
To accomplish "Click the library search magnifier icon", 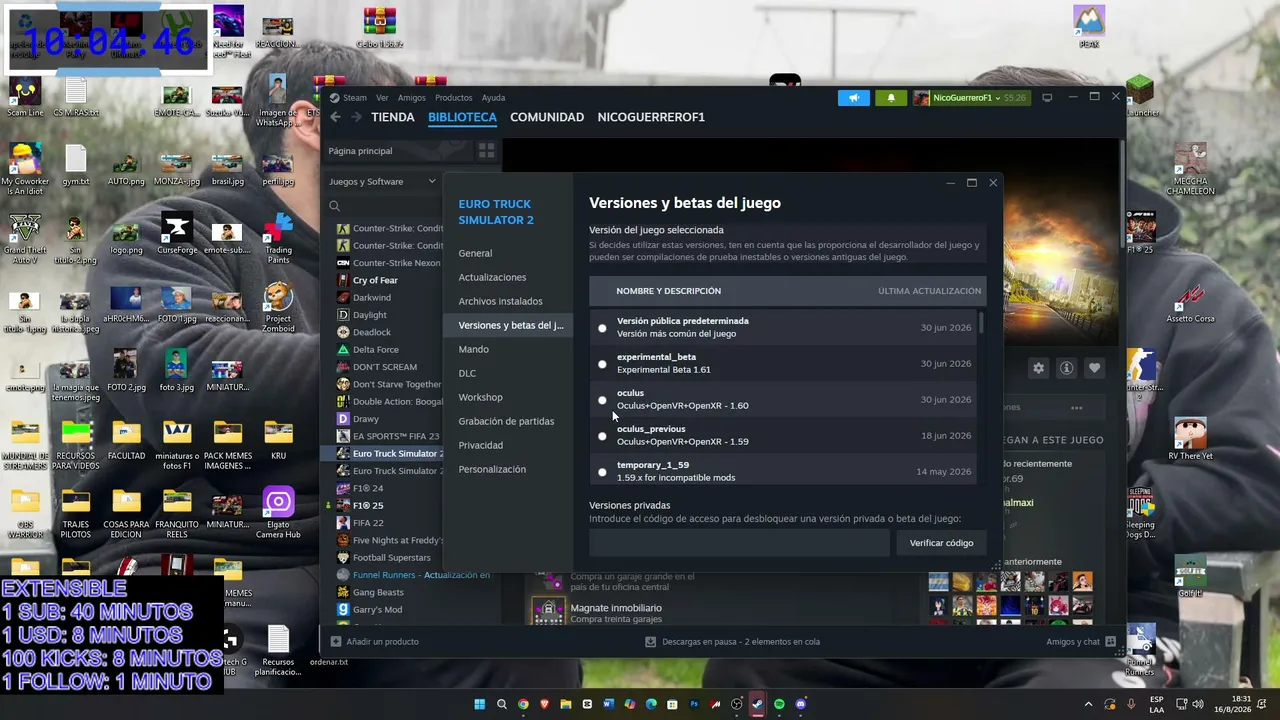I will [x=334, y=206].
